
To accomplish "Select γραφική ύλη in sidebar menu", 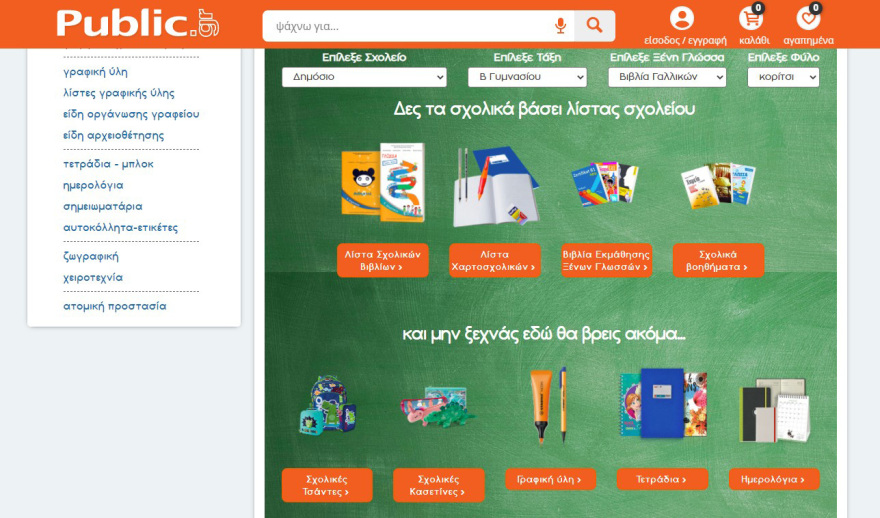I will click(95, 72).
